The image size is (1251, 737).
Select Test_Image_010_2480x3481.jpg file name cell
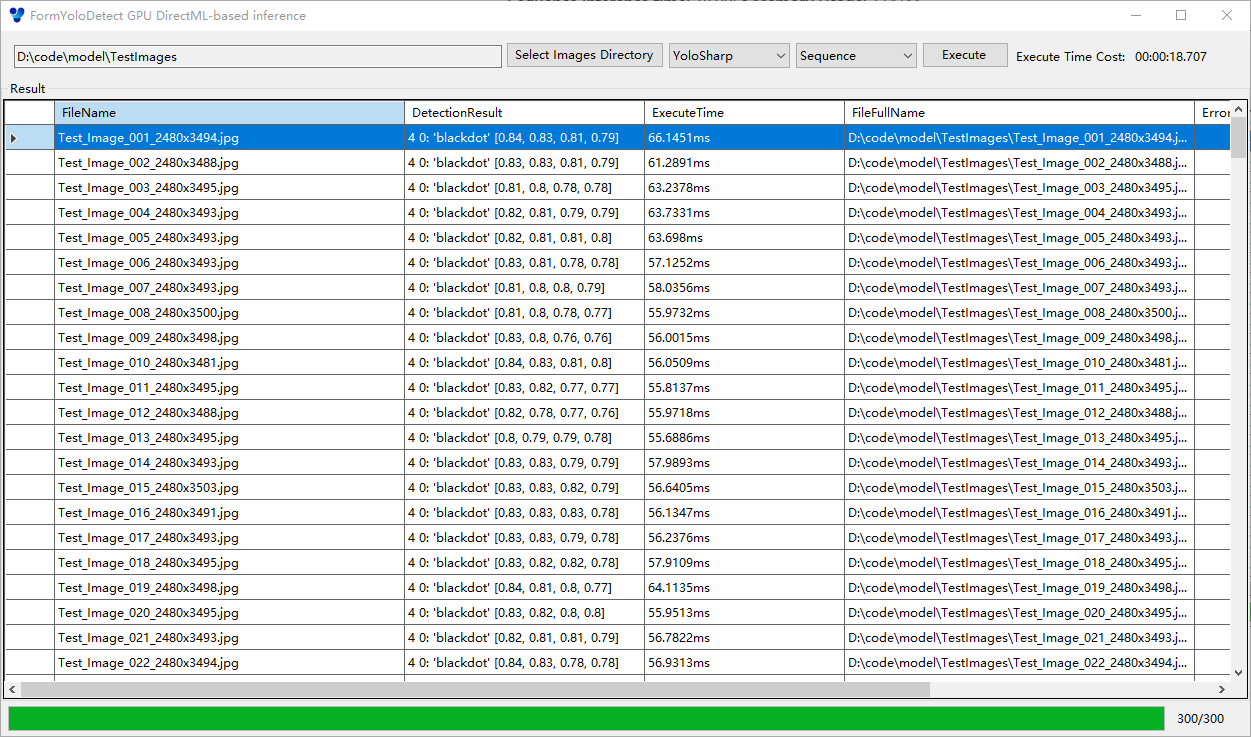[229, 363]
